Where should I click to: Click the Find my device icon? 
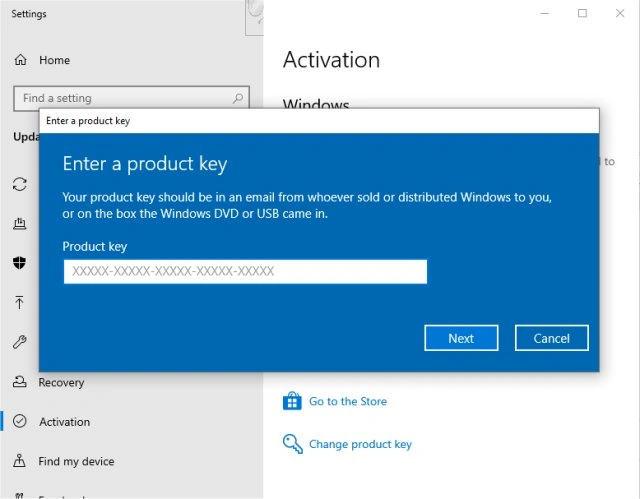tap(20, 461)
